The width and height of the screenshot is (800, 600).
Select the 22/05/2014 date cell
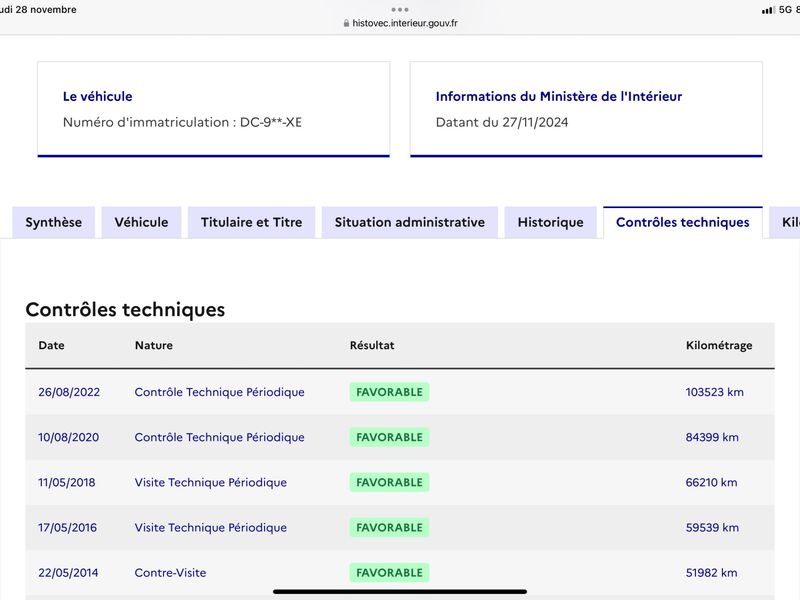(x=68, y=572)
